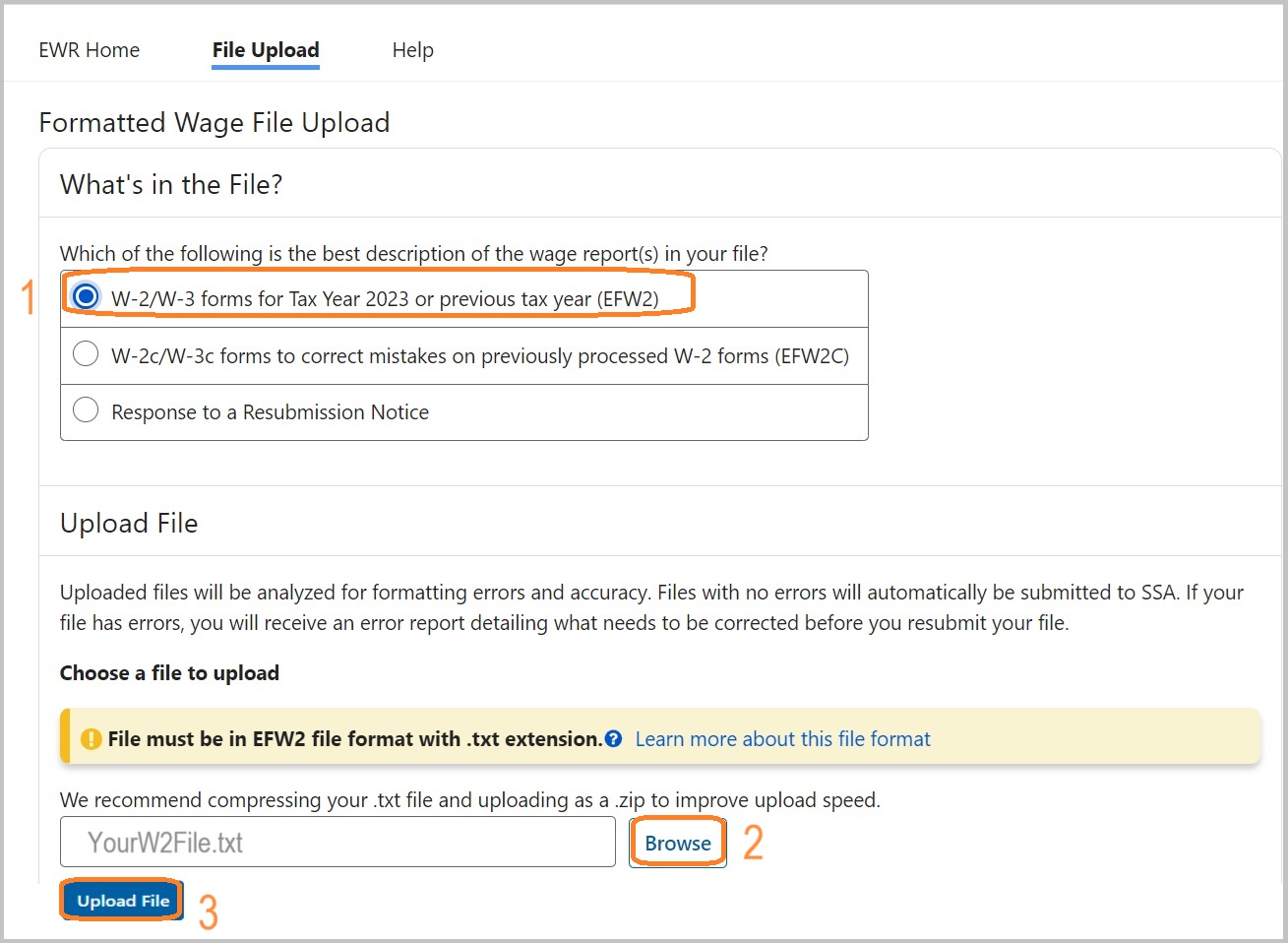Screen dimensions: 1288x943
Task: Click the File Upload tab
Action: 265,50
